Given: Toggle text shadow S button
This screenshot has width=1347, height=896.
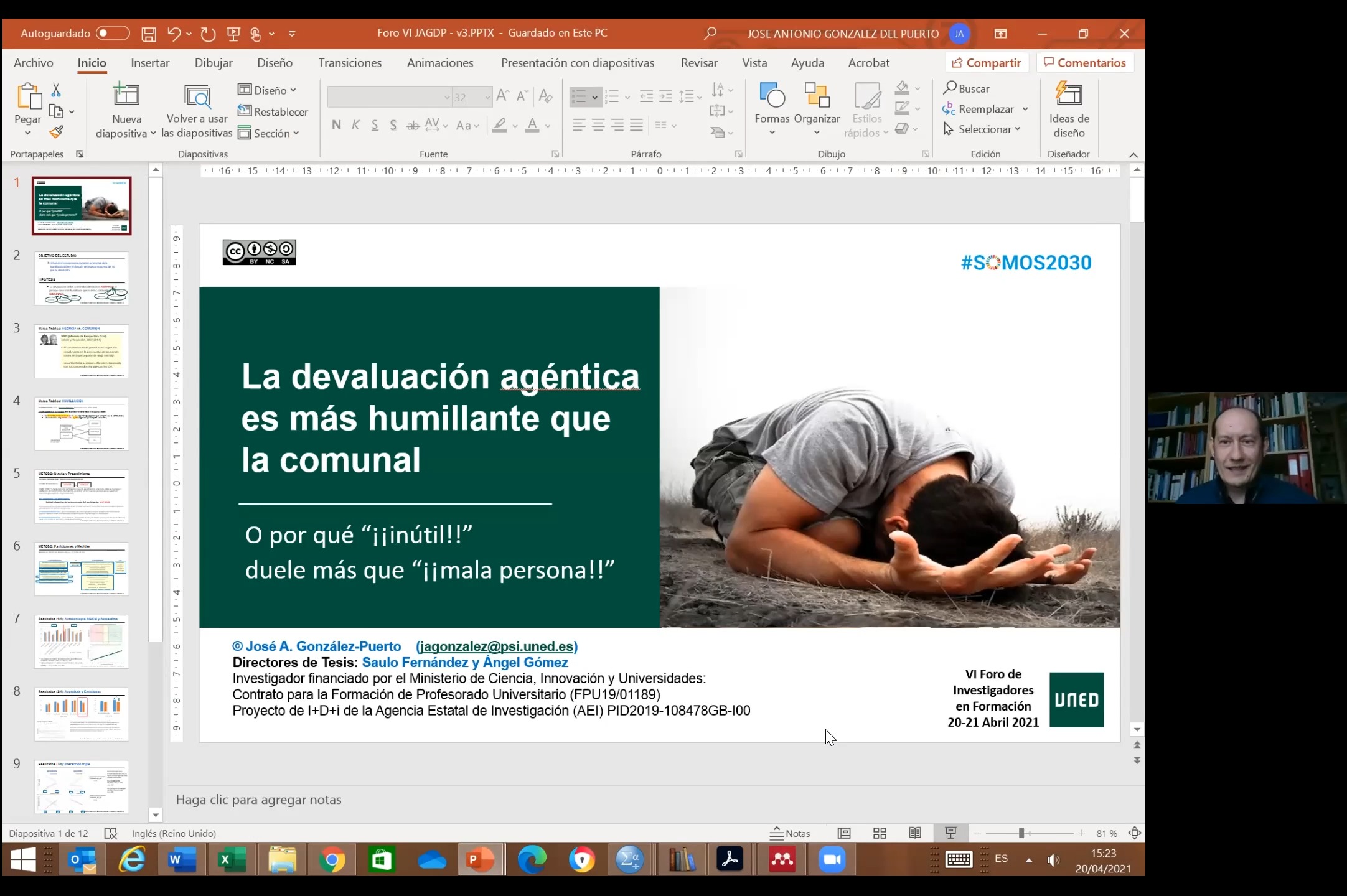Looking at the screenshot, I should [x=393, y=125].
